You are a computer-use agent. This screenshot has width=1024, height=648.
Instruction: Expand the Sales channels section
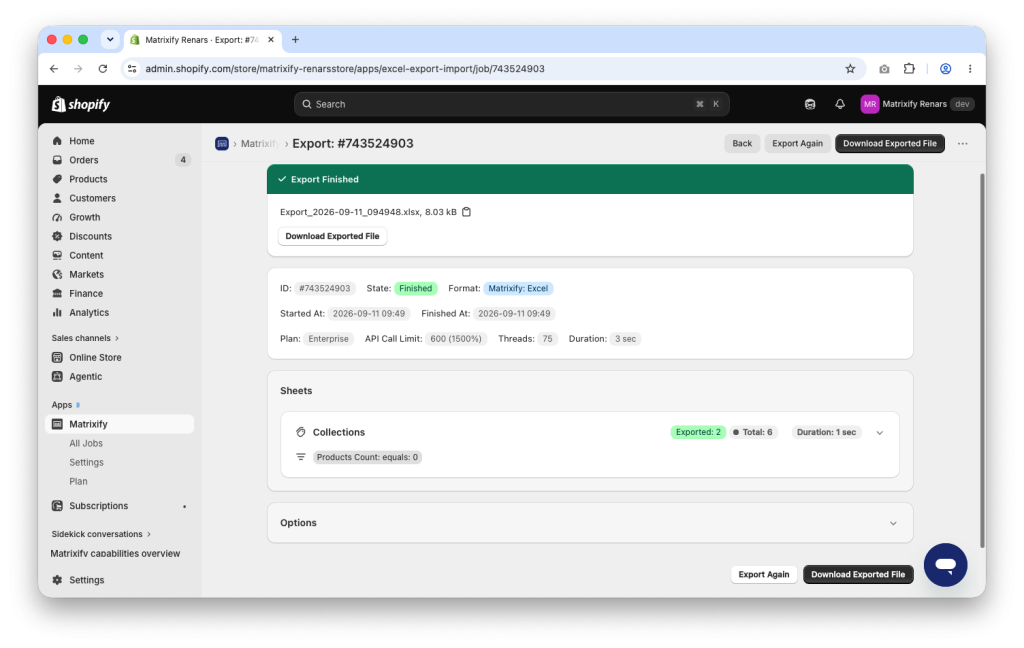pos(86,338)
